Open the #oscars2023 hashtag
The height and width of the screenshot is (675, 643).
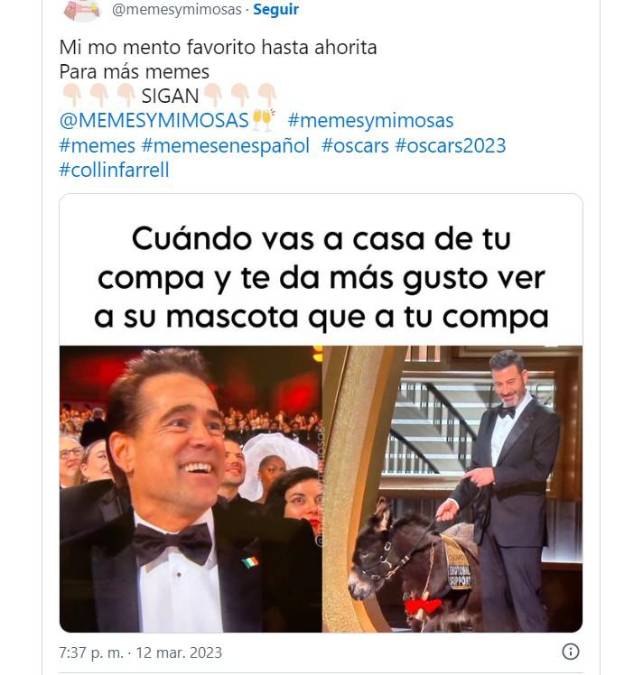pos(450,146)
